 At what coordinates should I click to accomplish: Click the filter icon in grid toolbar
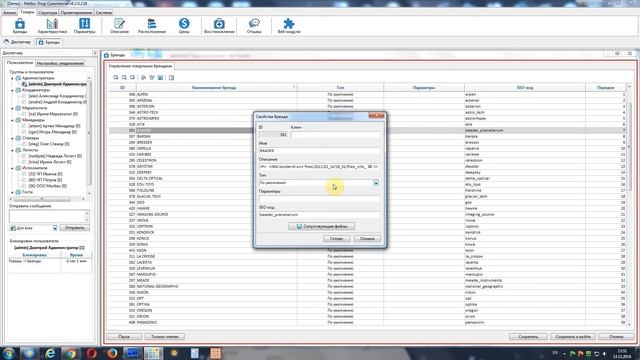pyautogui.click(x=152, y=78)
